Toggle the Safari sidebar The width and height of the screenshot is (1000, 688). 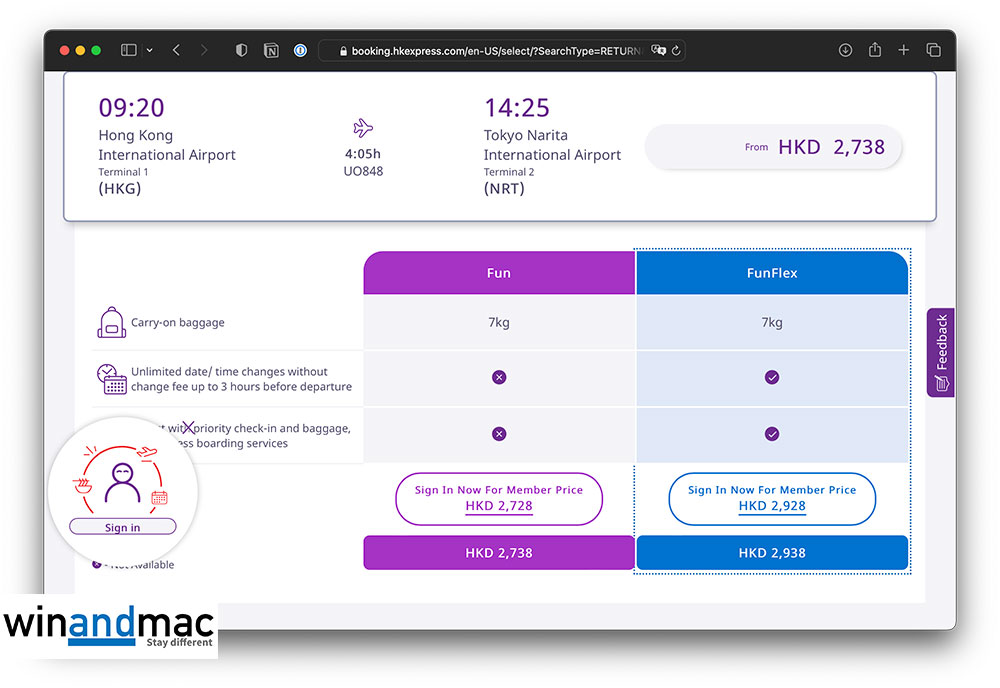128,50
